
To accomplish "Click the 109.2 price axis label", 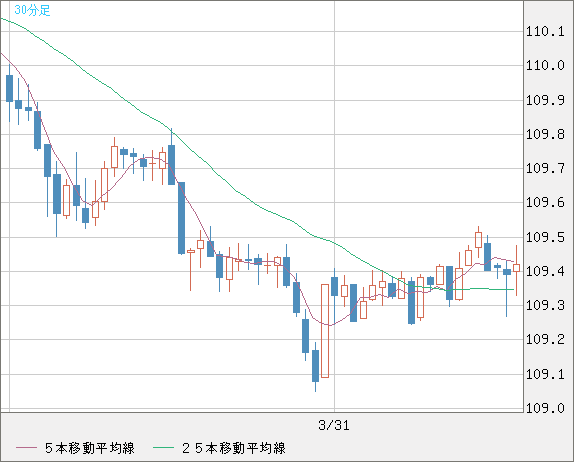I will 545,339.
